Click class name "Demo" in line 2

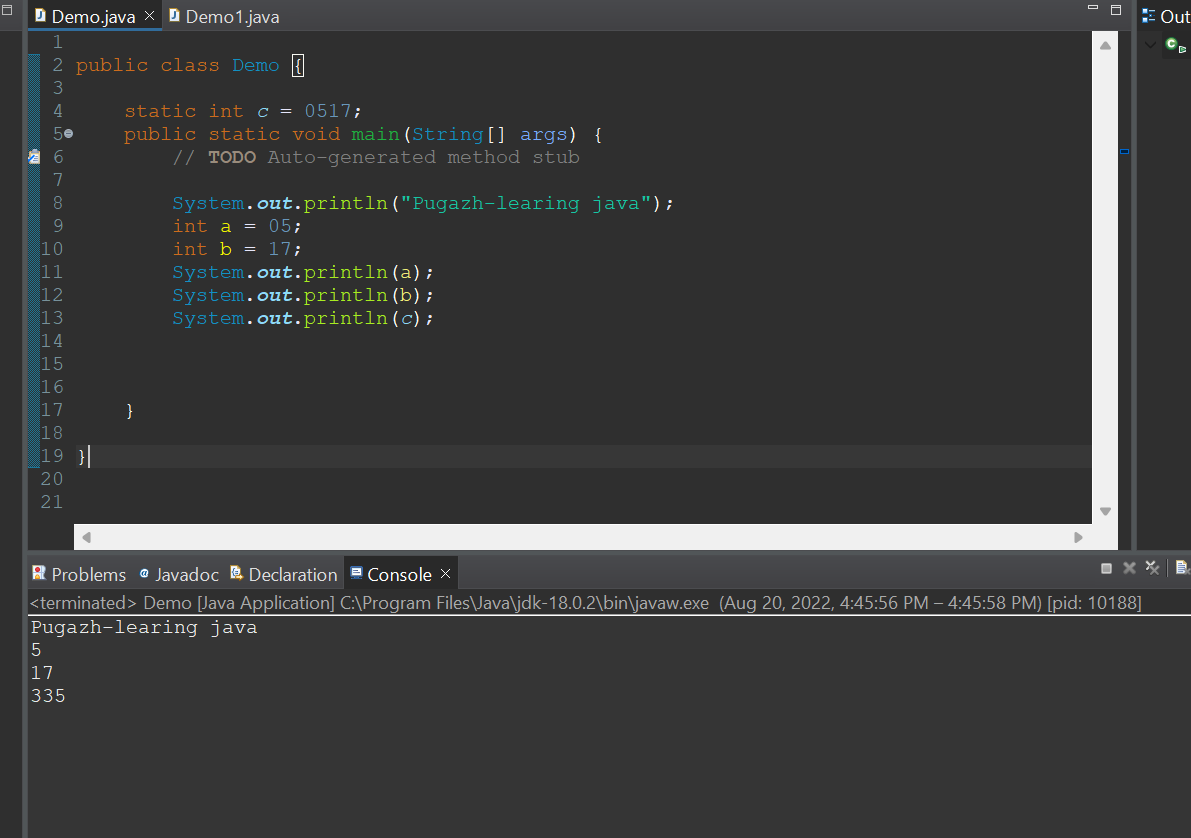pos(256,65)
